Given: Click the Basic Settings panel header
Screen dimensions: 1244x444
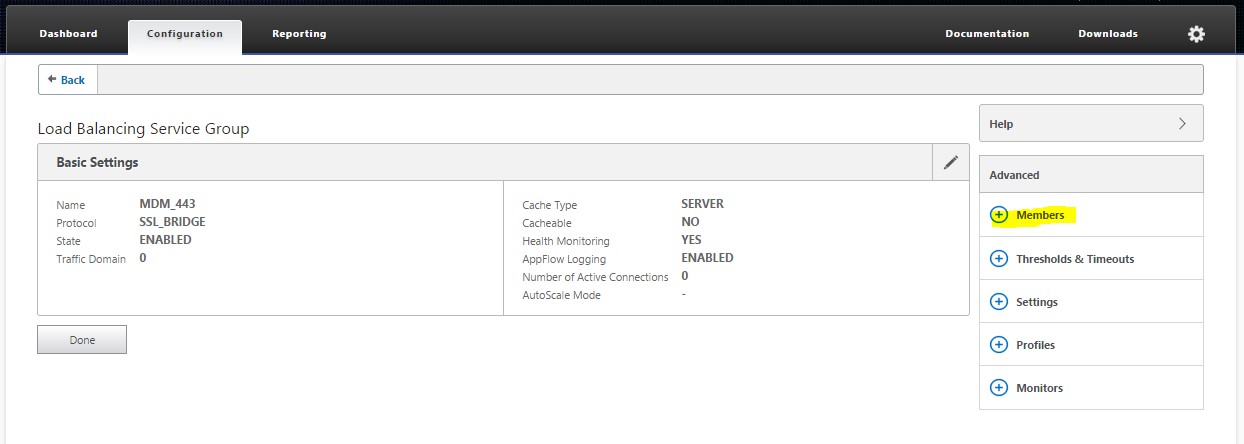Looking at the screenshot, I should click(x=97, y=162).
